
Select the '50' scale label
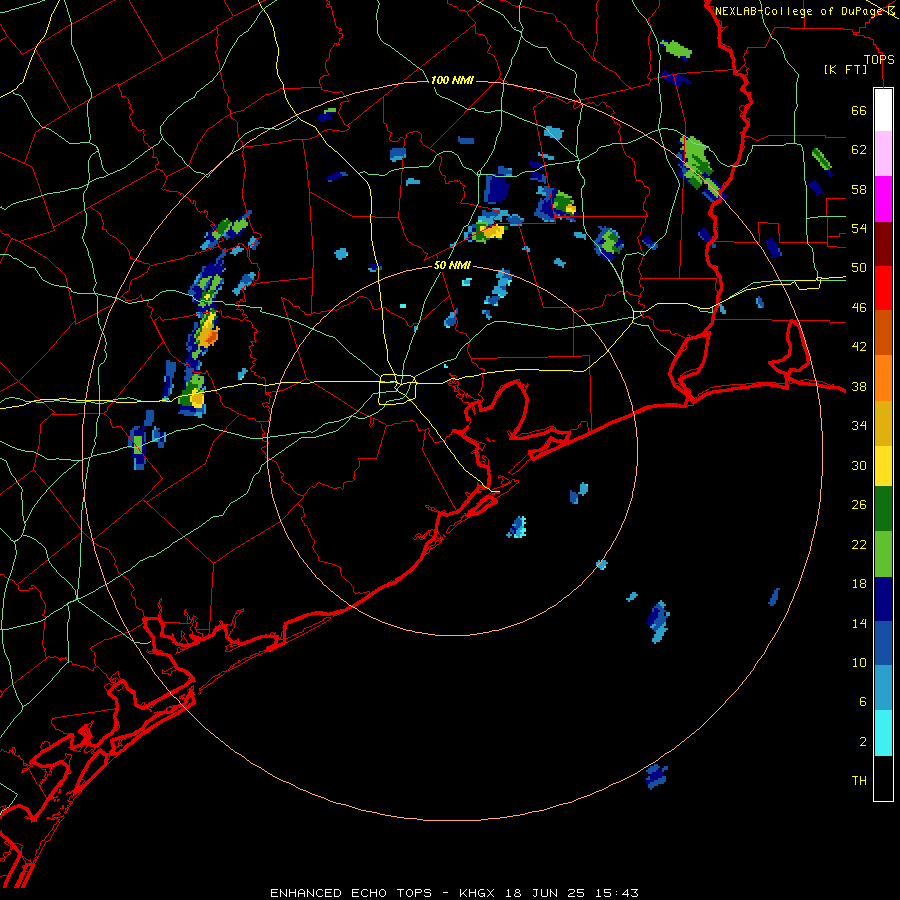click(x=859, y=268)
